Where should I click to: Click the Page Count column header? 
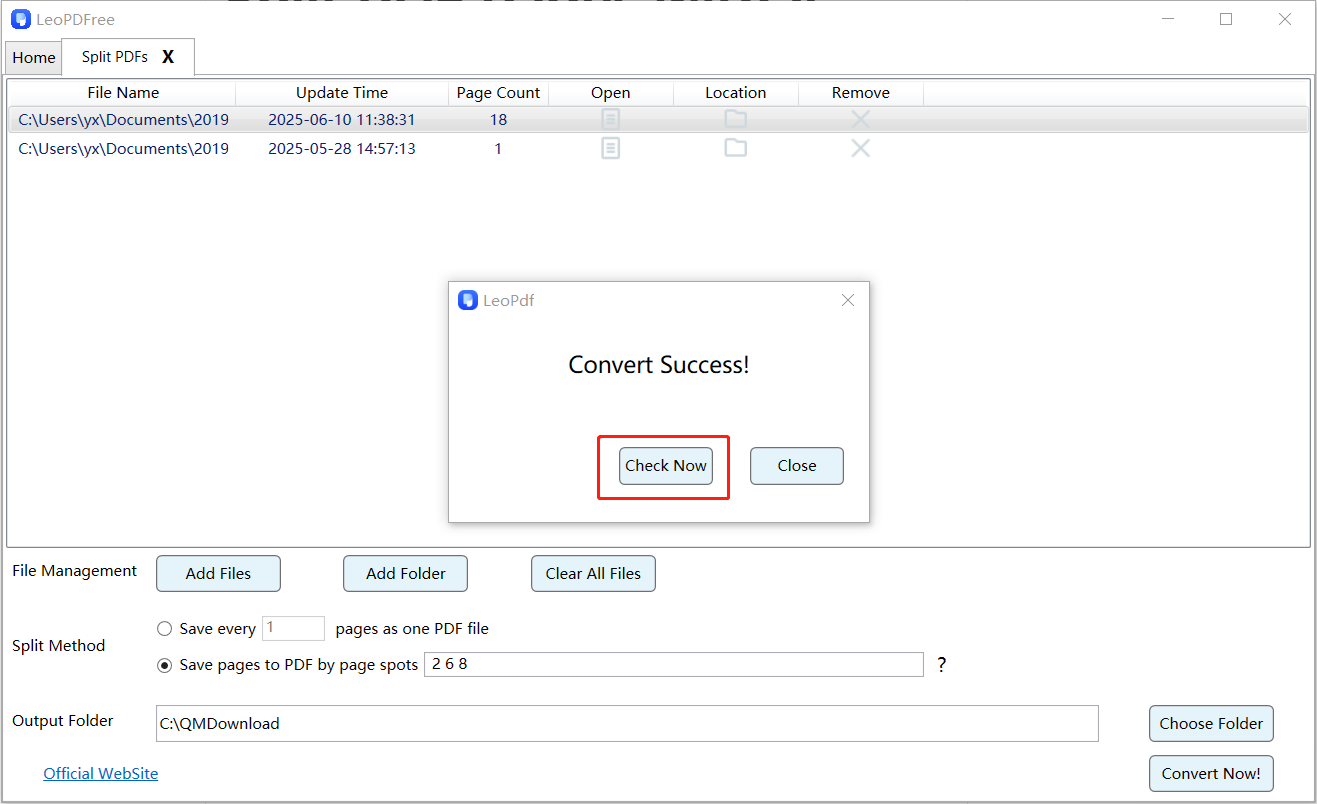pyautogui.click(x=498, y=93)
